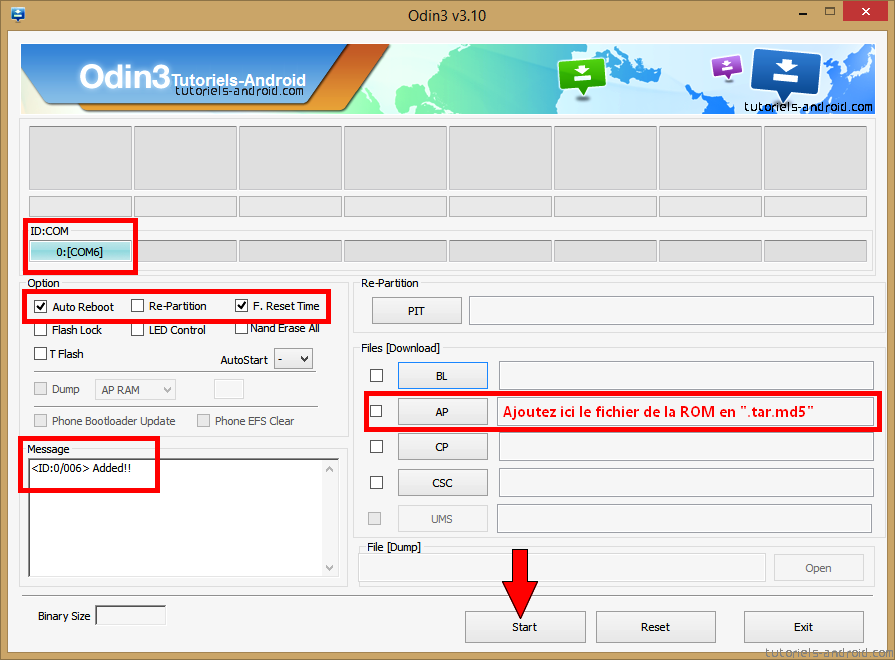This screenshot has width=895, height=660.
Task: Tick the checkbox beside the BL button
Action: (376, 376)
